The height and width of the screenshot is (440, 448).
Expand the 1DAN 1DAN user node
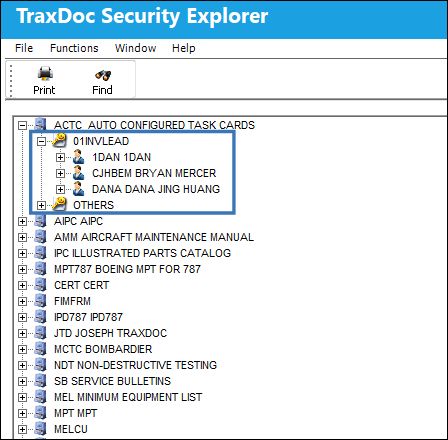click(60, 157)
